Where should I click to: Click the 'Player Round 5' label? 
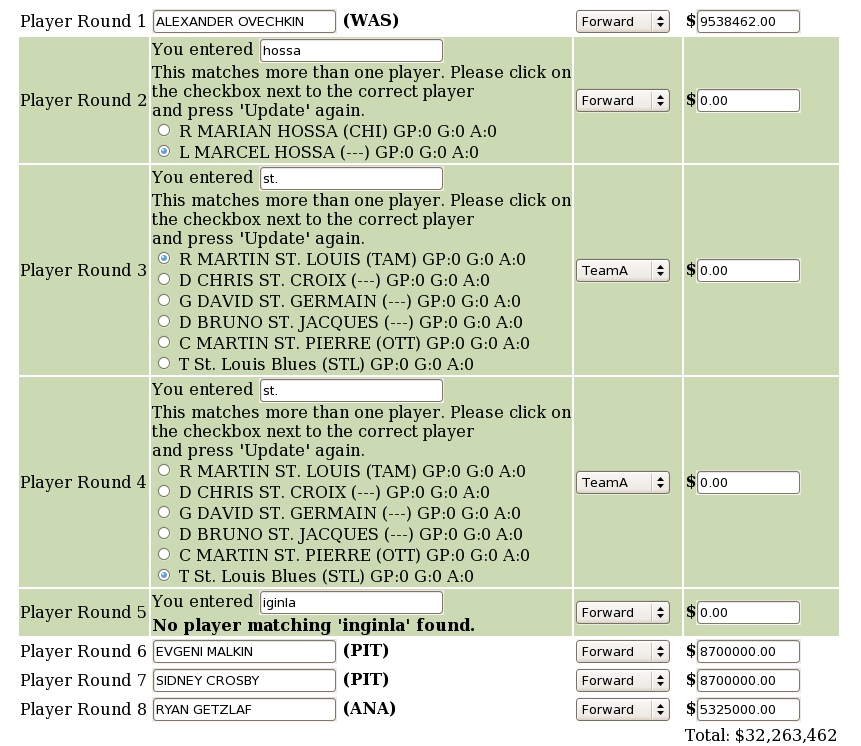click(x=83, y=613)
